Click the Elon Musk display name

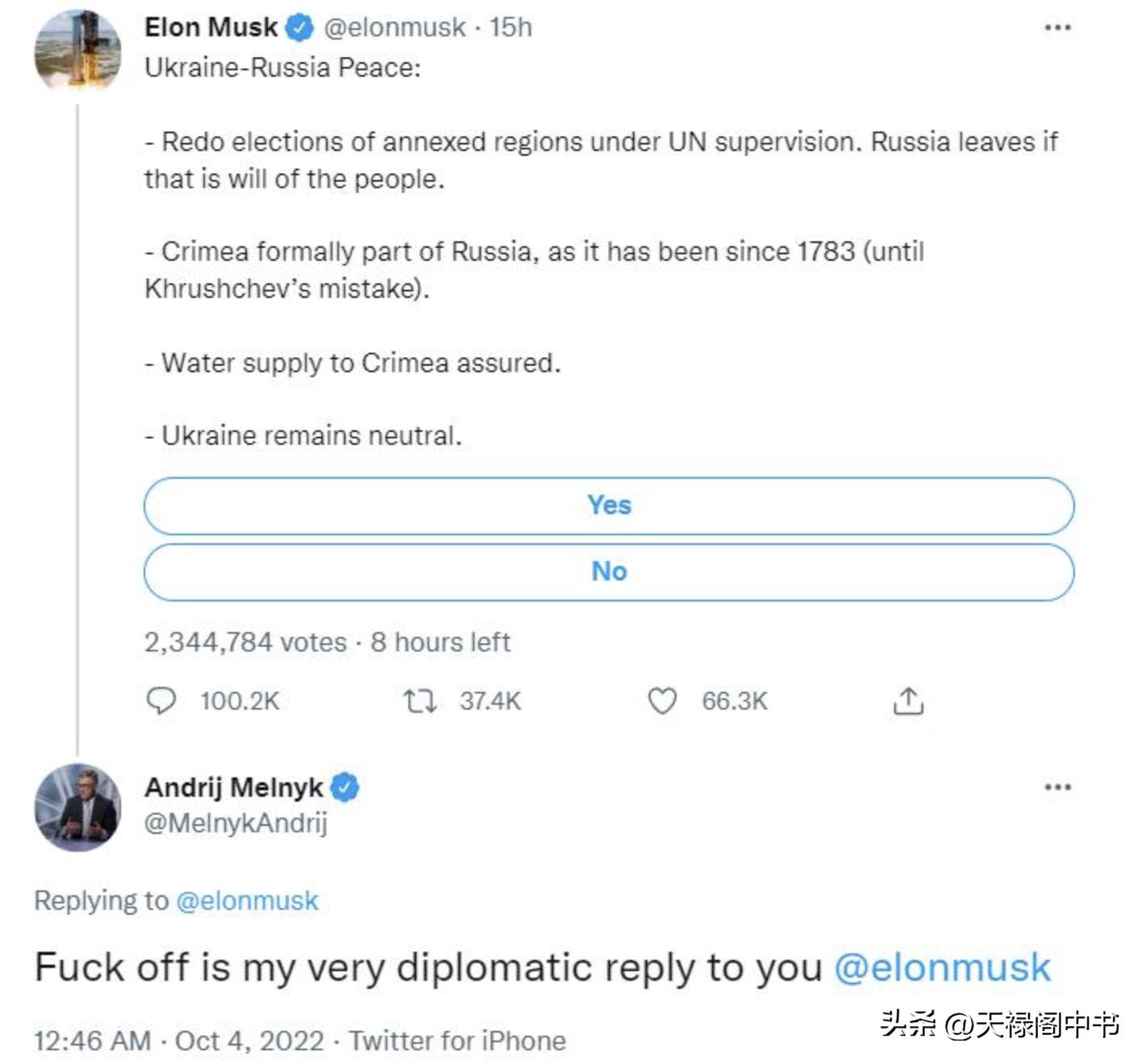click(x=211, y=27)
